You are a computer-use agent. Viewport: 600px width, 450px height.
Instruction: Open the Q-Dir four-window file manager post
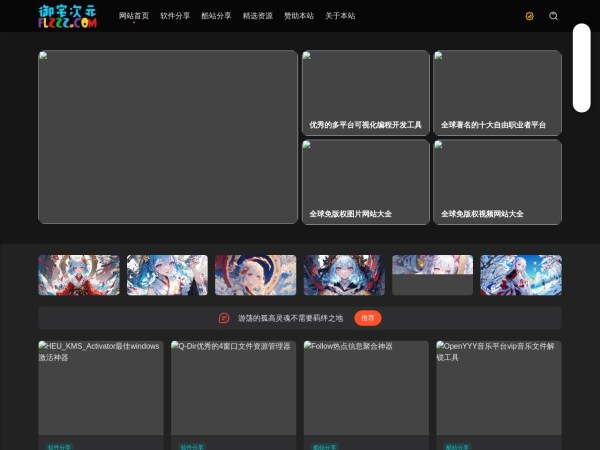click(x=233, y=390)
